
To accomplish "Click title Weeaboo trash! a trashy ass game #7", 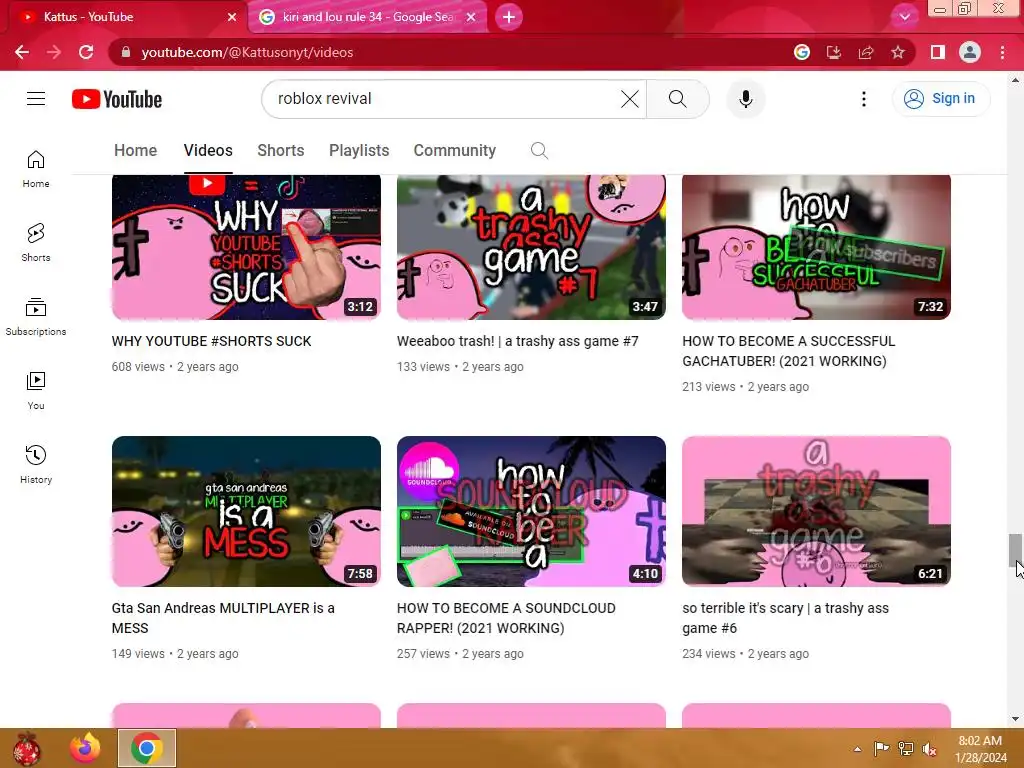I will point(518,342).
